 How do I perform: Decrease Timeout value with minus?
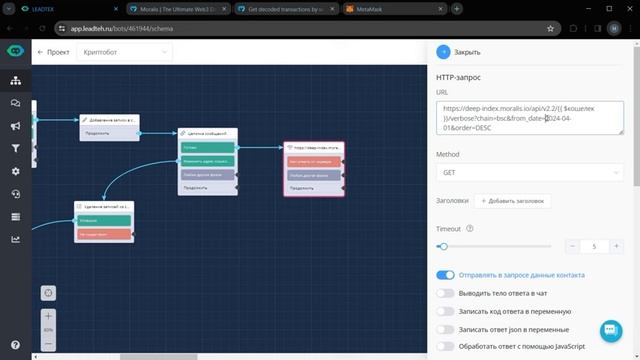[x=572, y=246]
